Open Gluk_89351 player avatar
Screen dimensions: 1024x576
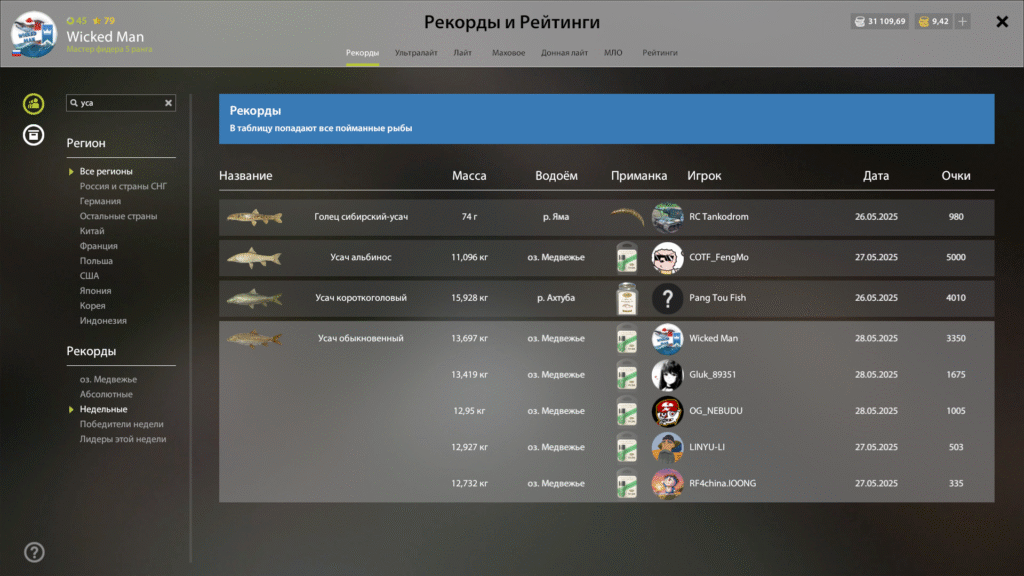tap(667, 375)
